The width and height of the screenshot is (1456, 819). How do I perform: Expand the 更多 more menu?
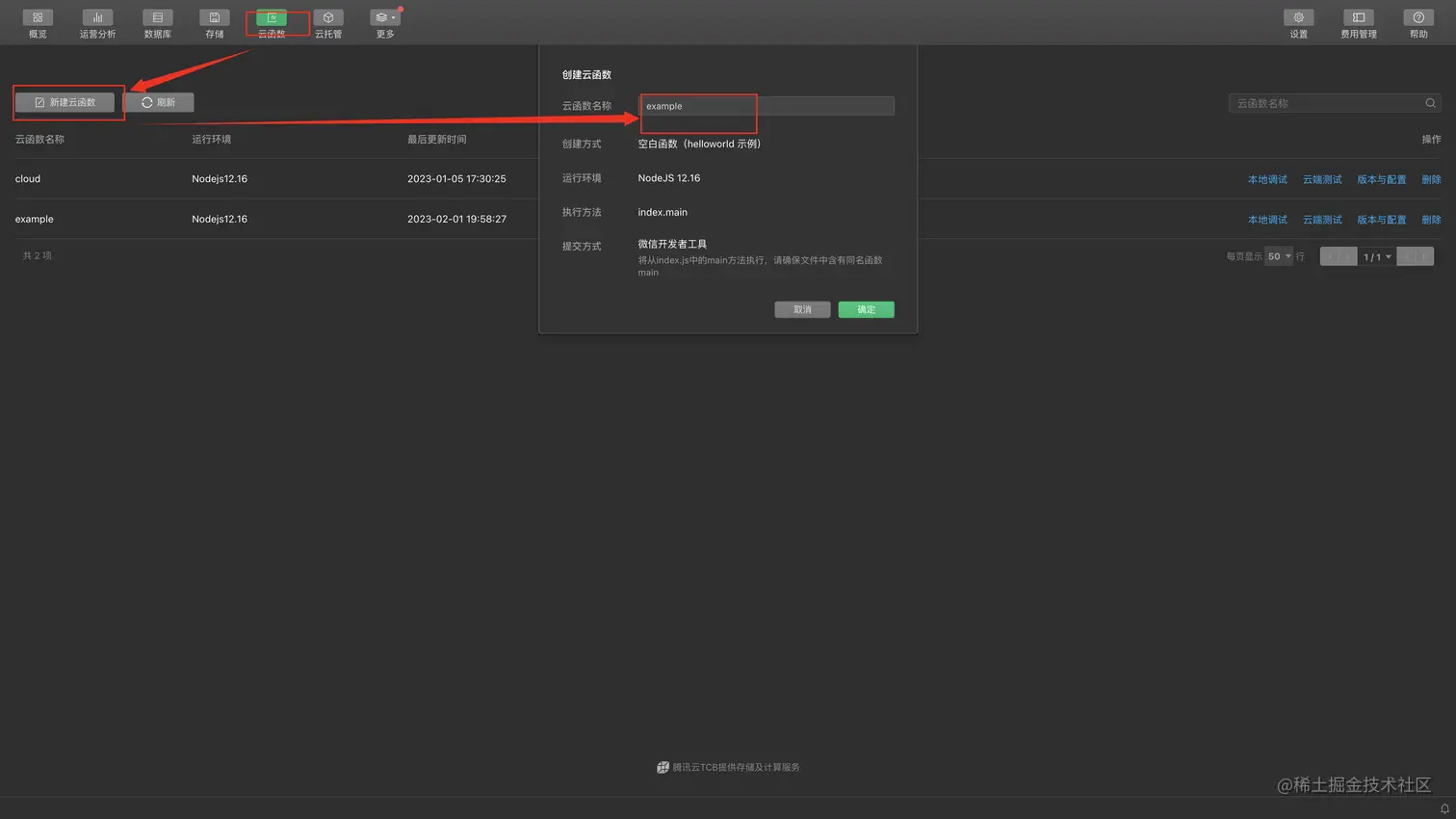385,23
